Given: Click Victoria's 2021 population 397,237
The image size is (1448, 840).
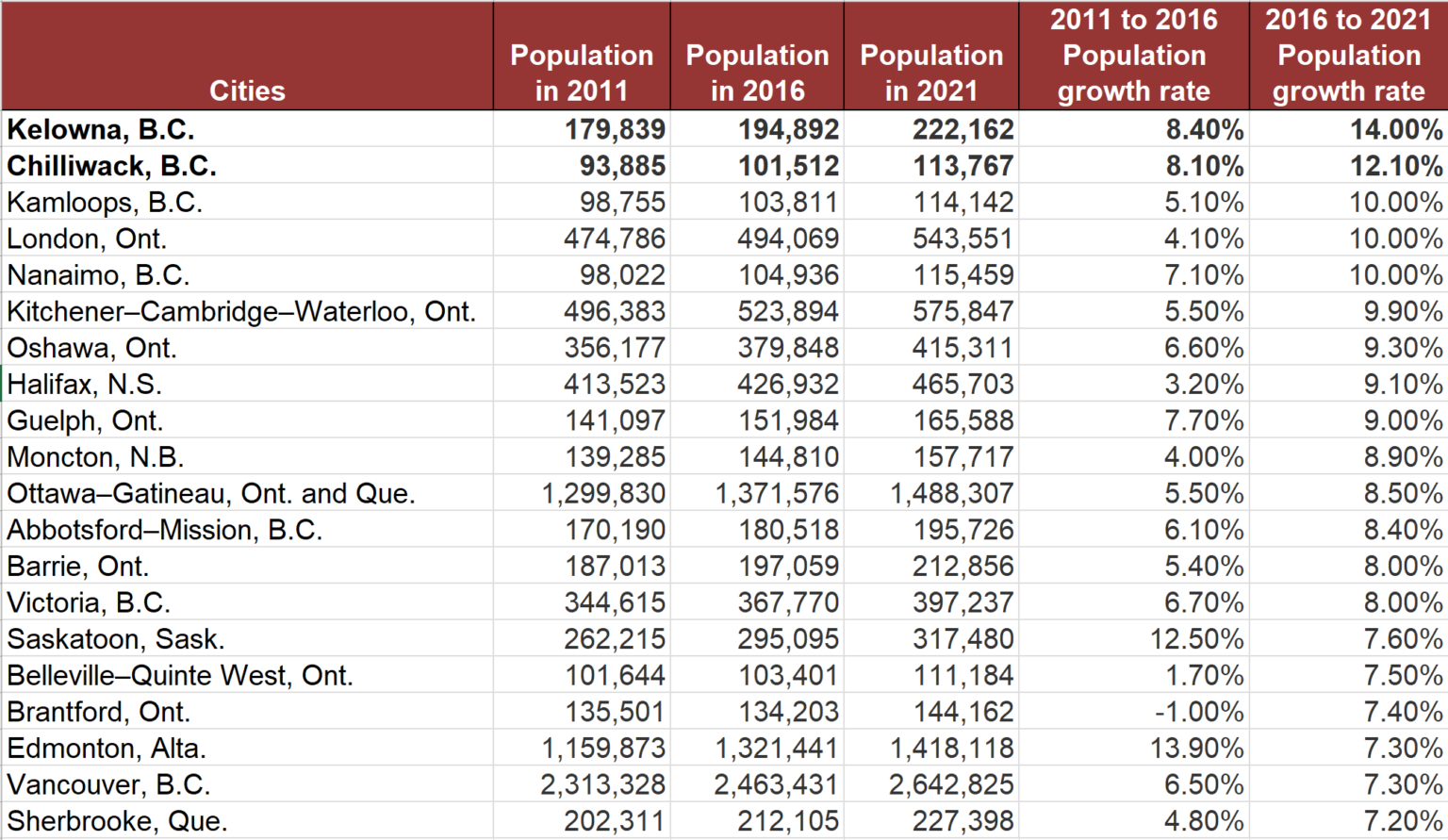Looking at the screenshot, I should pyautogui.click(x=931, y=602).
